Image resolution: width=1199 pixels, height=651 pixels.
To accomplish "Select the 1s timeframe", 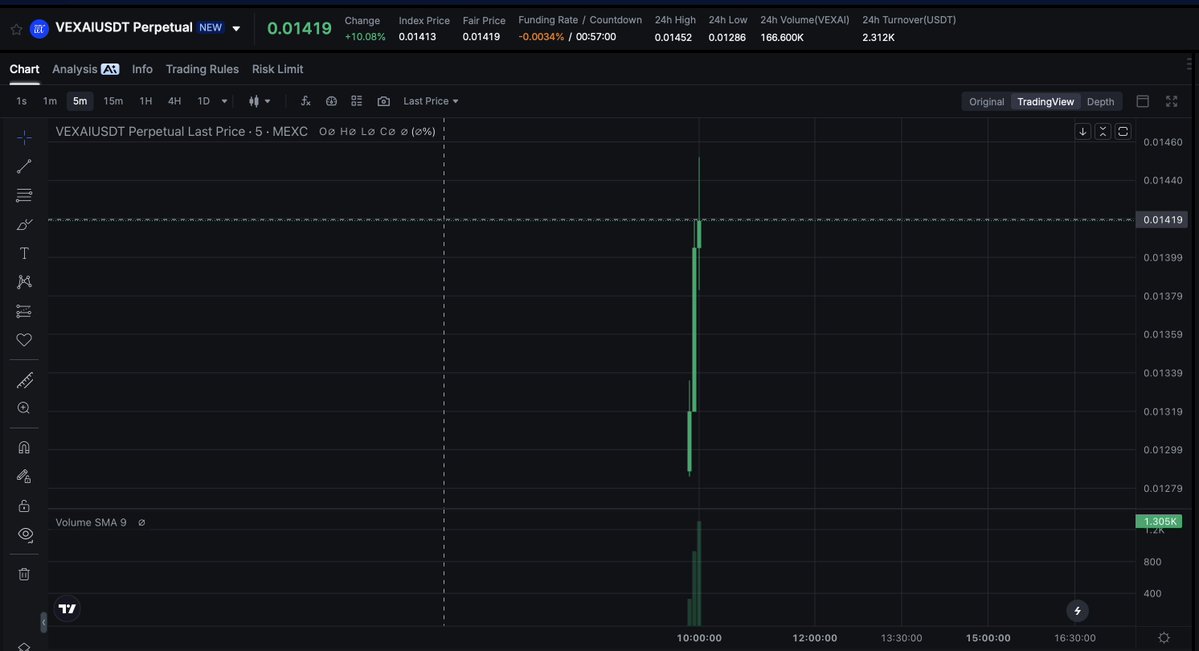I will pos(21,101).
